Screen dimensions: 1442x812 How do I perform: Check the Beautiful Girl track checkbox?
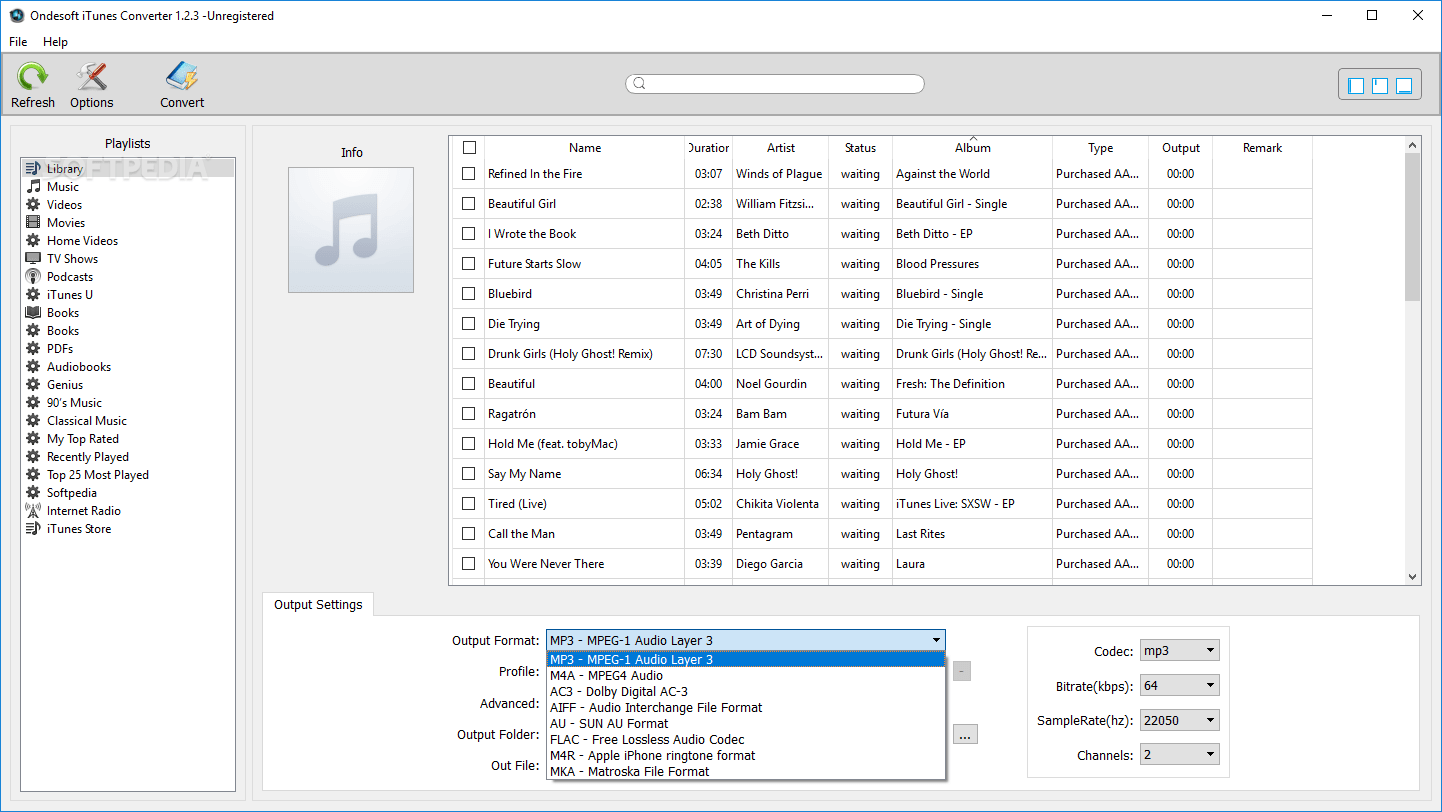(x=468, y=203)
